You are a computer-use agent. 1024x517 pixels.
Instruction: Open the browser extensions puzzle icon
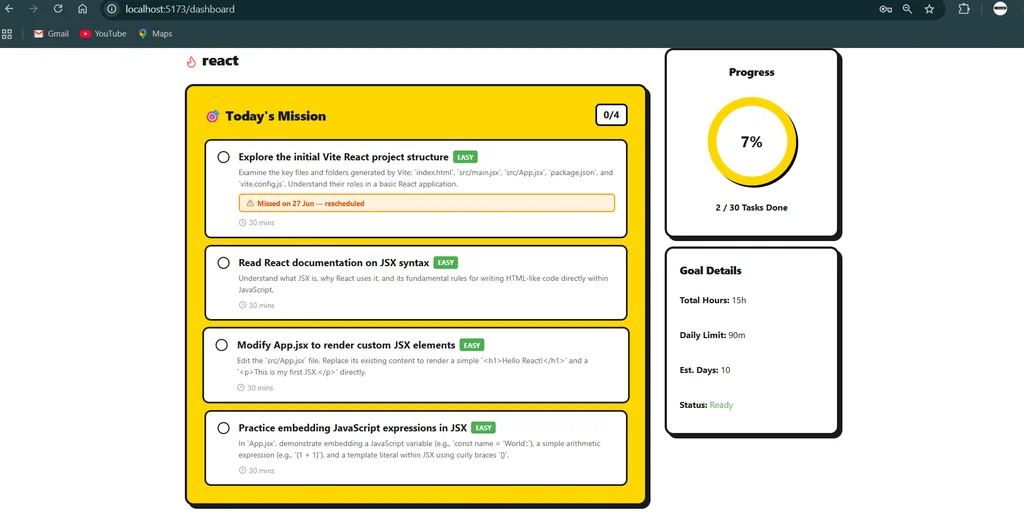point(964,9)
